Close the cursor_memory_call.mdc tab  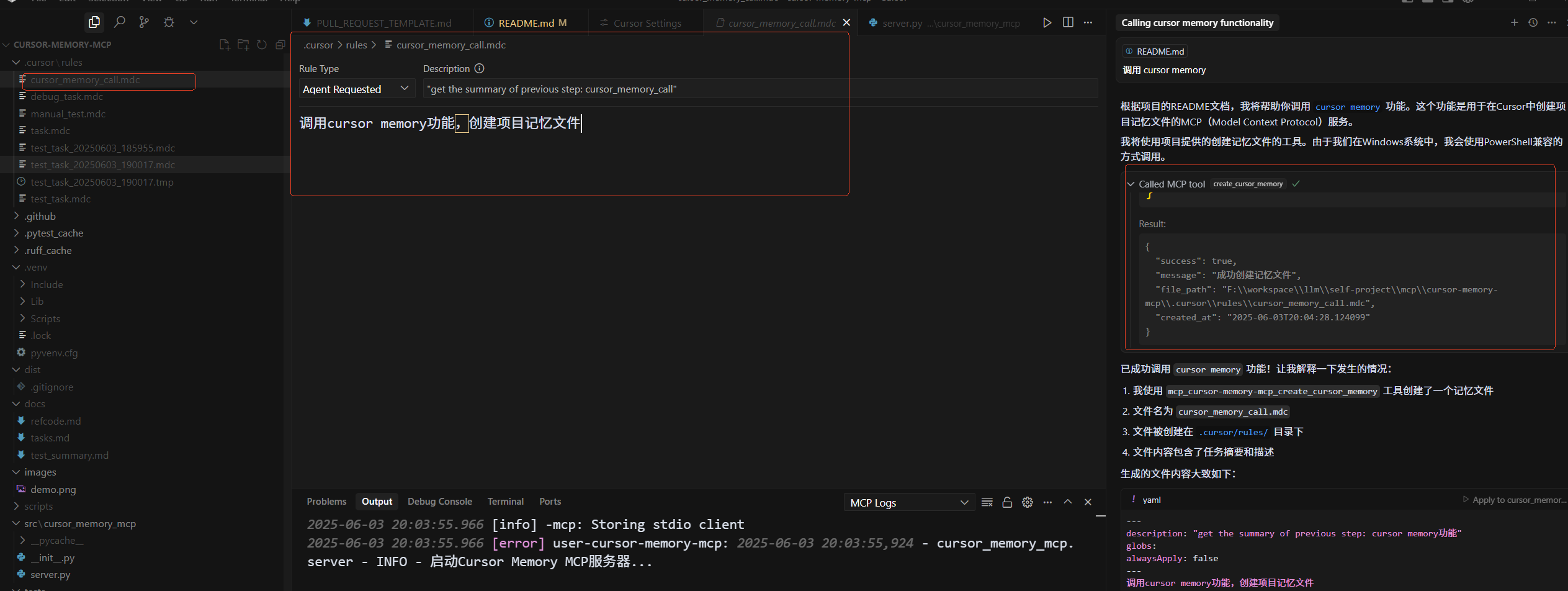[x=846, y=23]
